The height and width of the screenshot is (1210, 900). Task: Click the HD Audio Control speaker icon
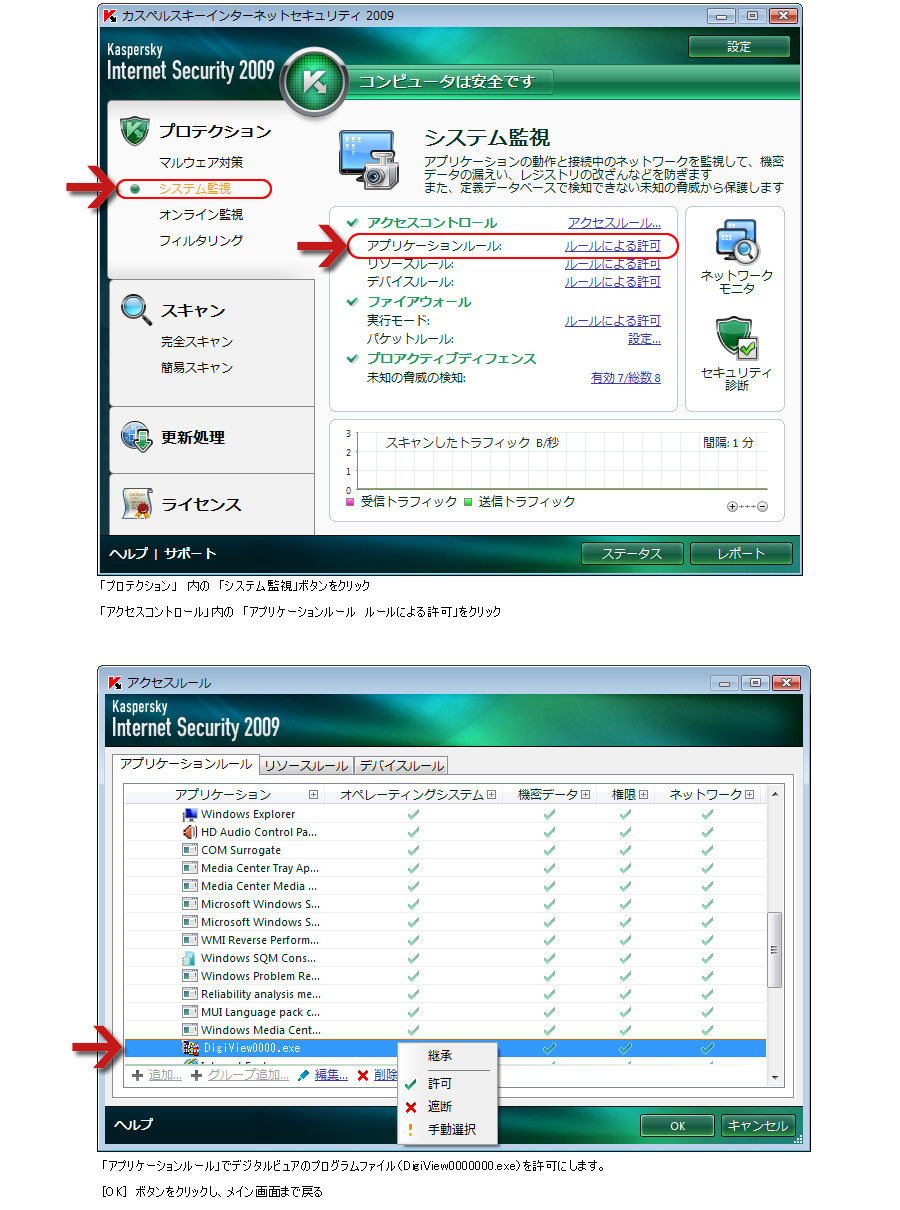coord(190,832)
